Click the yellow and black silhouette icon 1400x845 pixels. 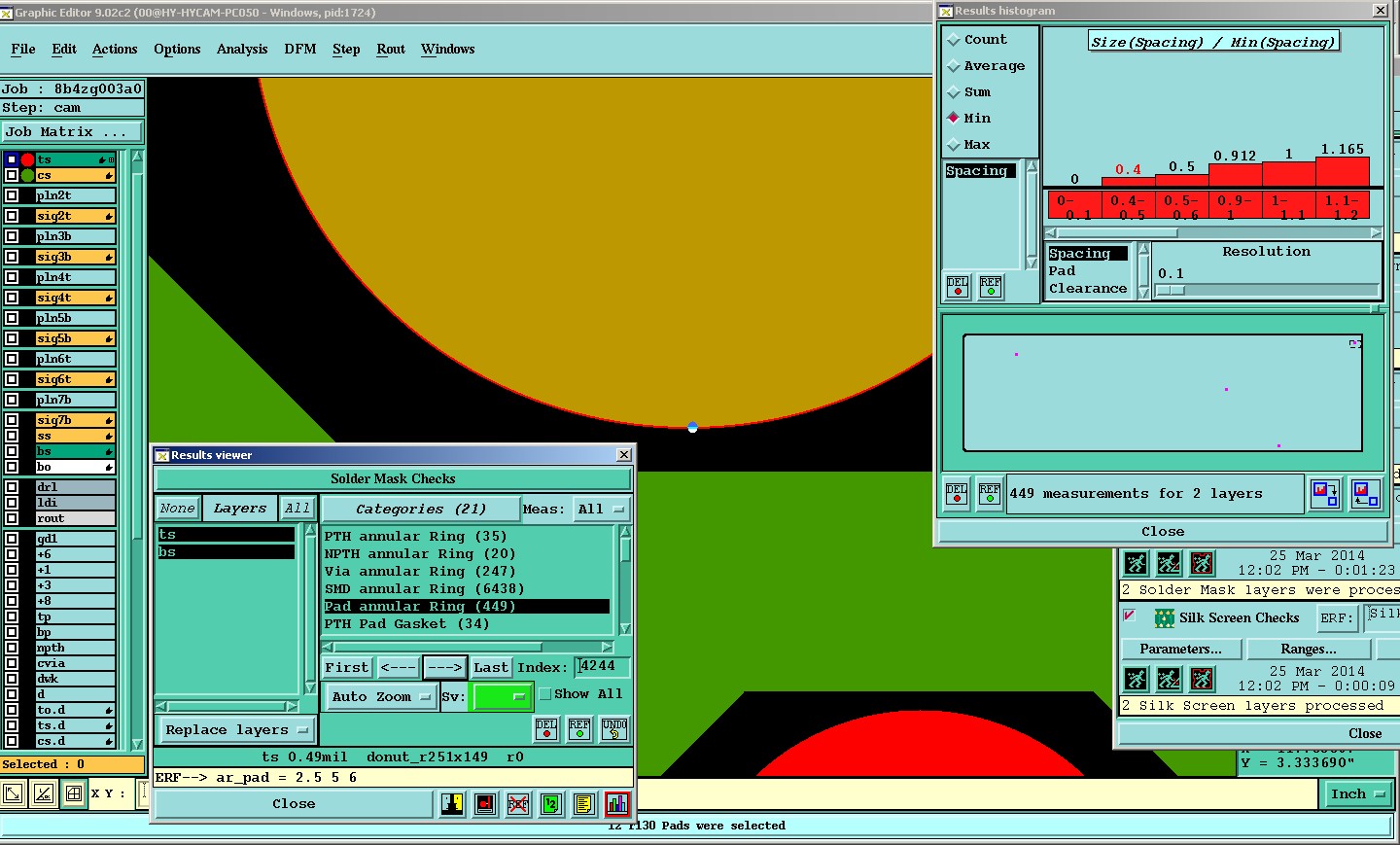click(x=452, y=804)
